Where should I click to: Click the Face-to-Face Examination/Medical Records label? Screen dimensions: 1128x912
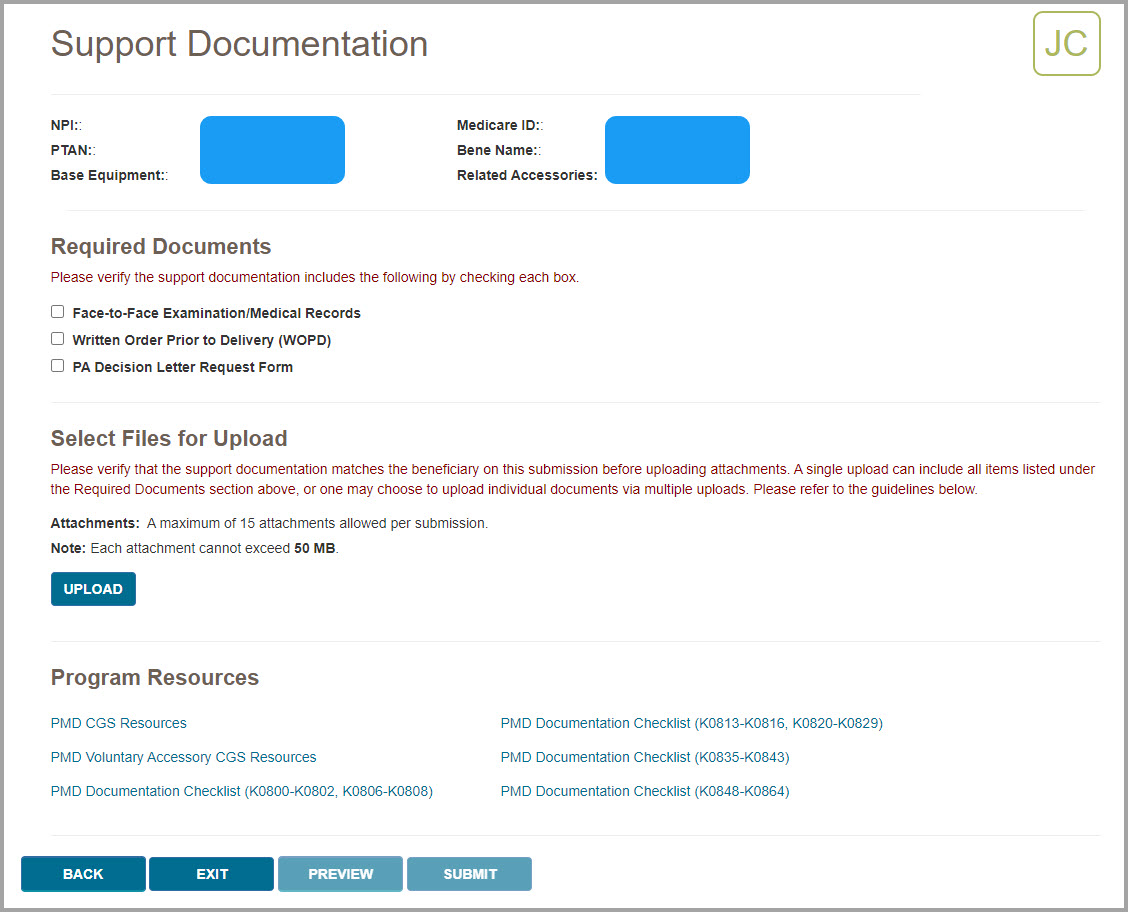pyautogui.click(x=215, y=312)
